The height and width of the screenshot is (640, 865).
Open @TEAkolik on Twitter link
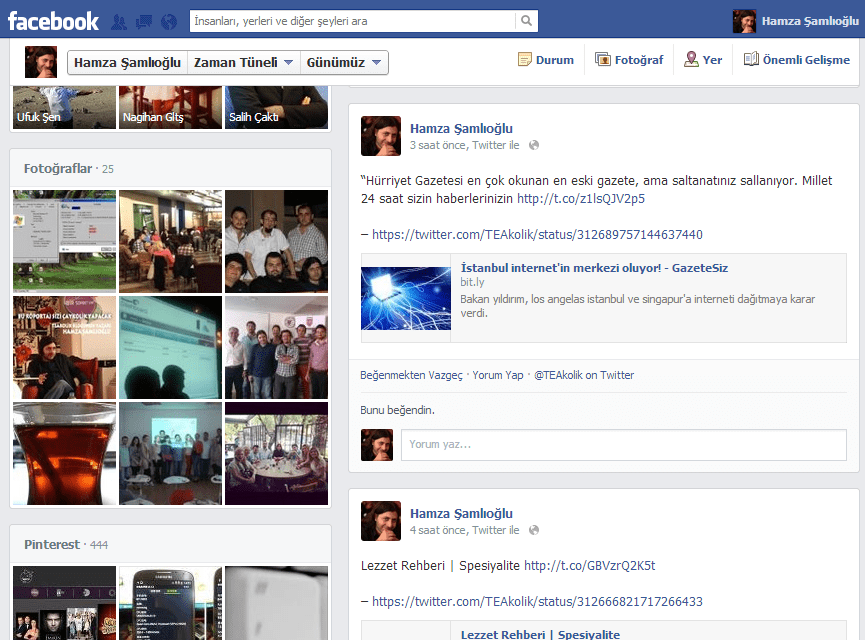(x=584, y=375)
